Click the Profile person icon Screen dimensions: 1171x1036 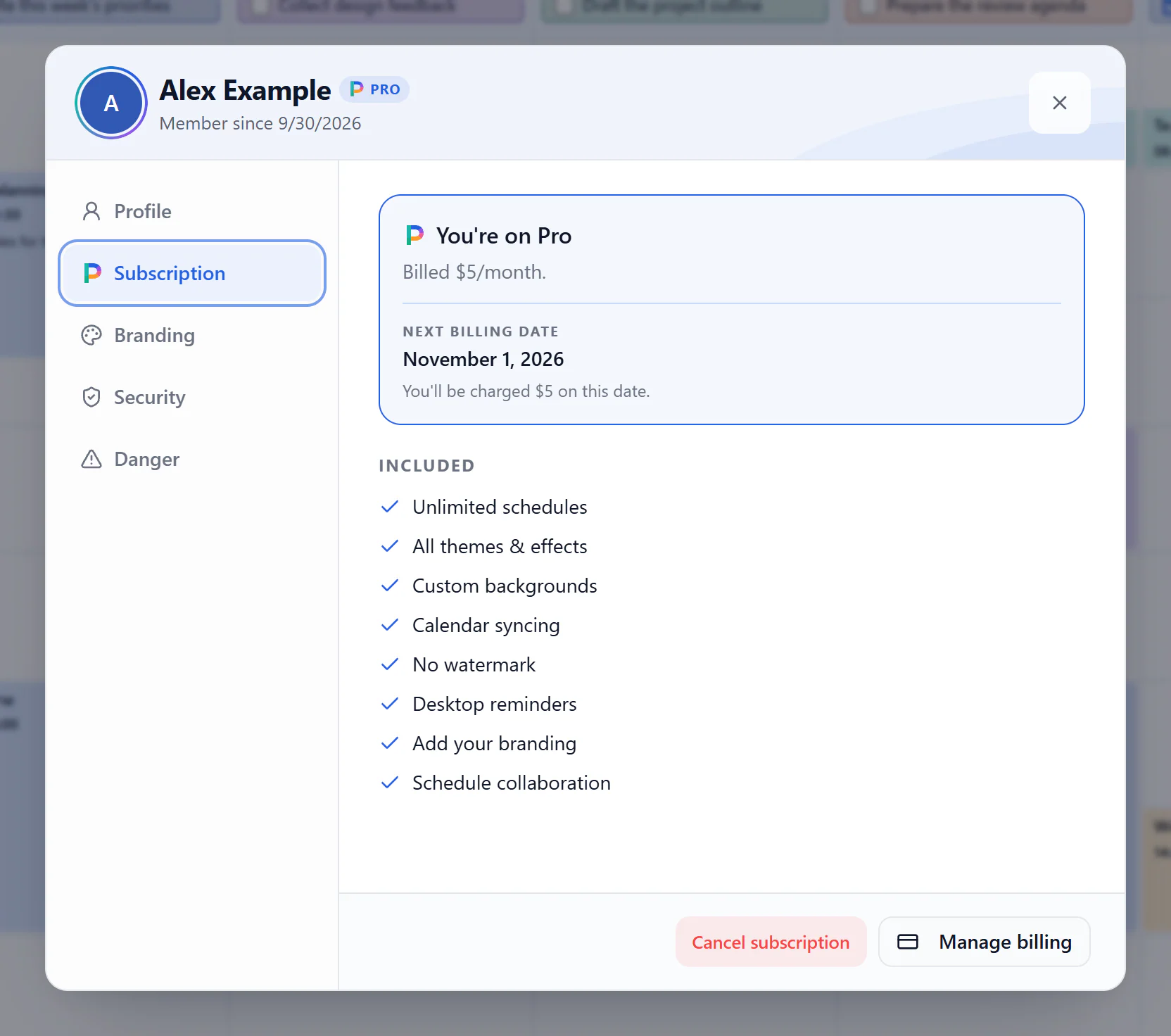tap(91, 211)
